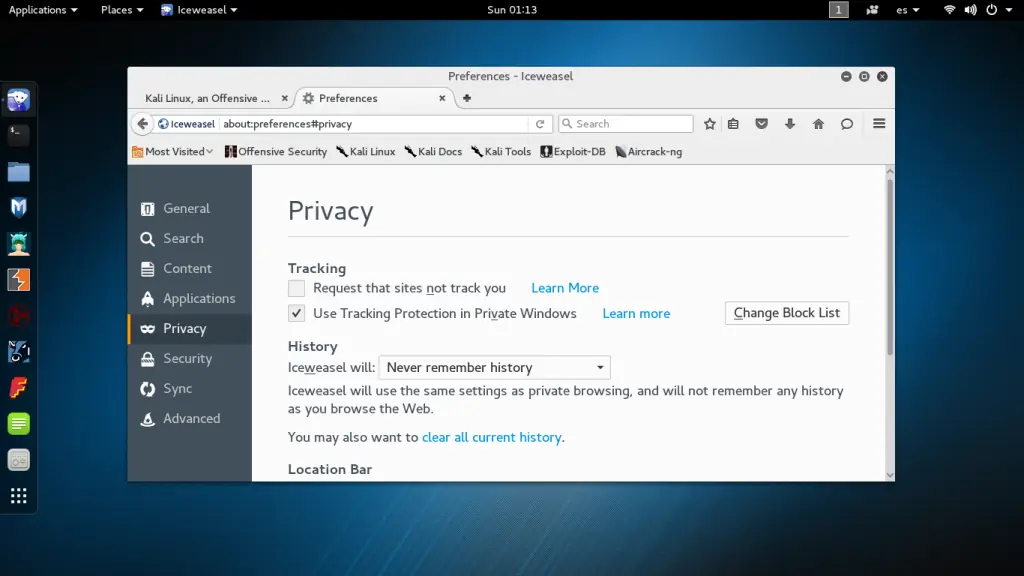Select Security in preferences sidebar
Screen dimensions: 1024x576
click(189, 359)
